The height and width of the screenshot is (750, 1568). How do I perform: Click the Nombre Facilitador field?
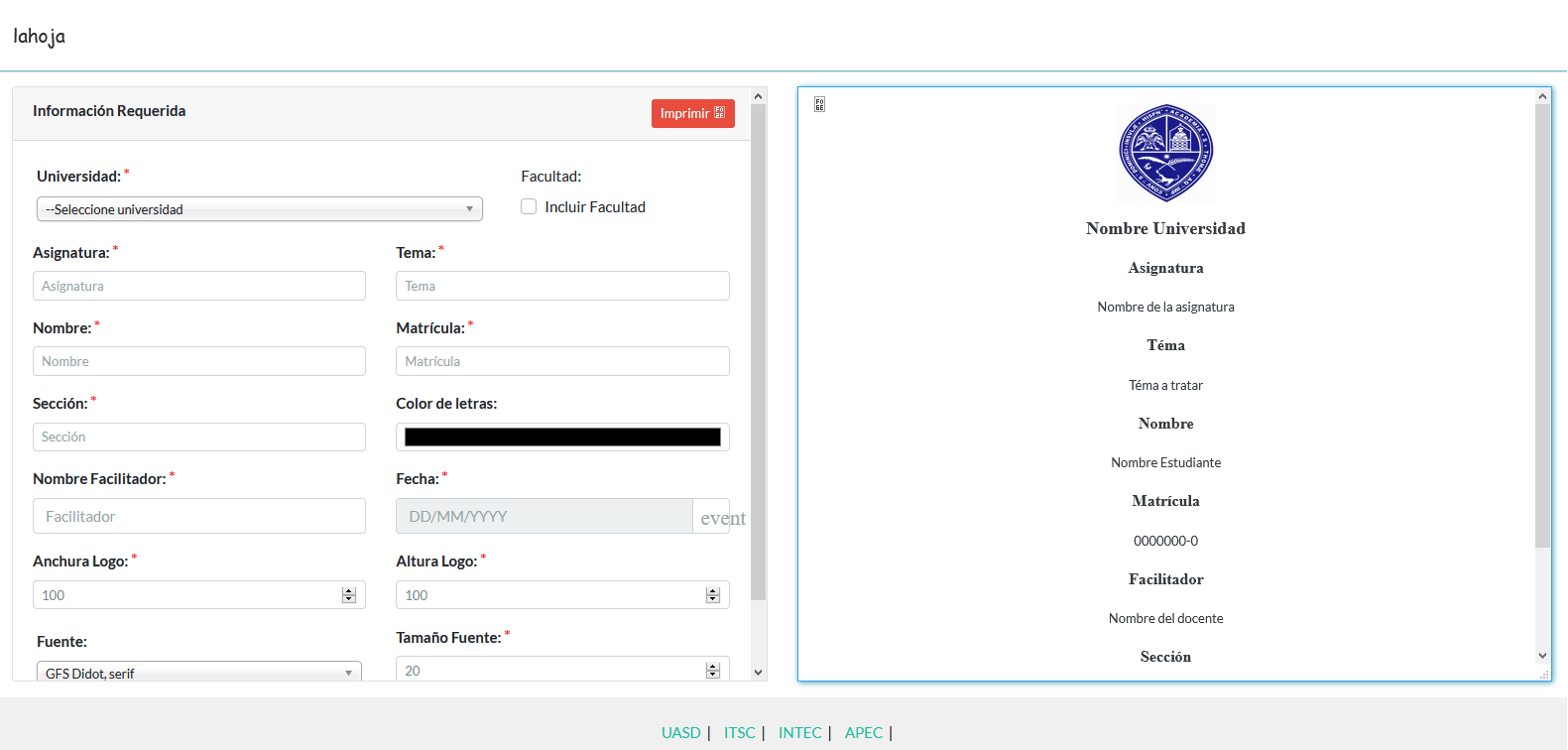tap(199, 516)
